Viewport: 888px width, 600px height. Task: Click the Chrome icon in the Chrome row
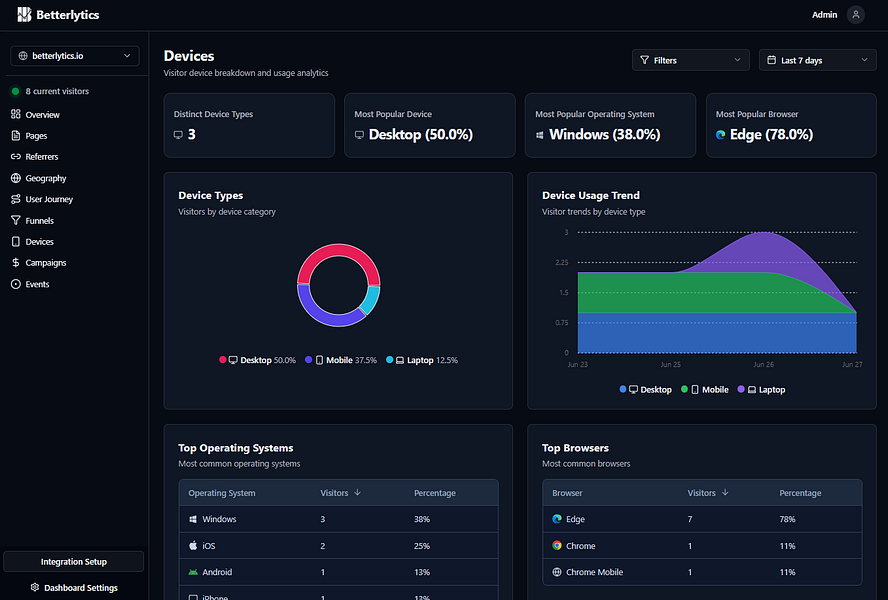[557, 545]
